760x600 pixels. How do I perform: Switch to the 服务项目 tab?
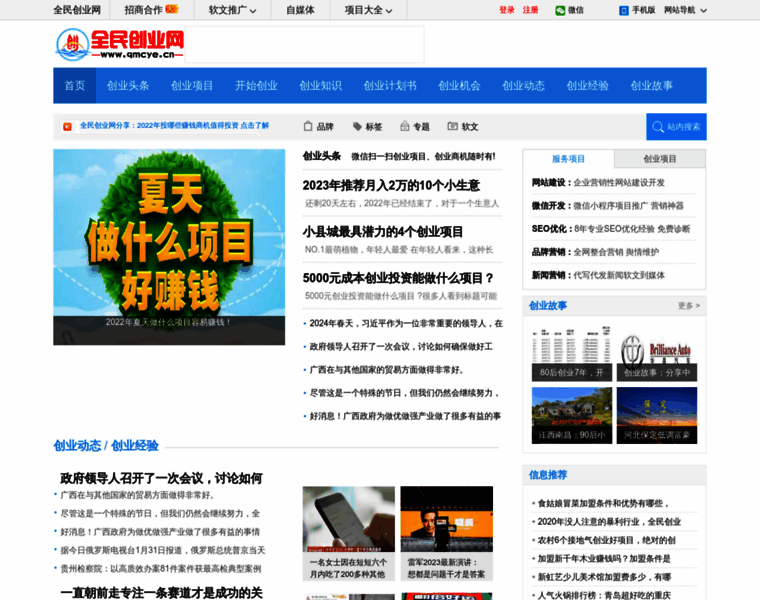(x=569, y=159)
